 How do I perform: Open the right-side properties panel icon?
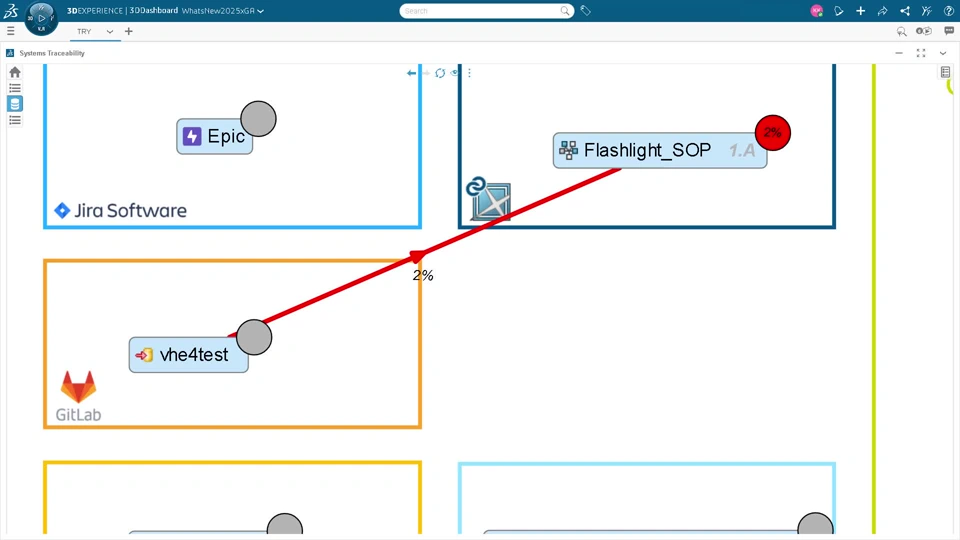coord(945,72)
